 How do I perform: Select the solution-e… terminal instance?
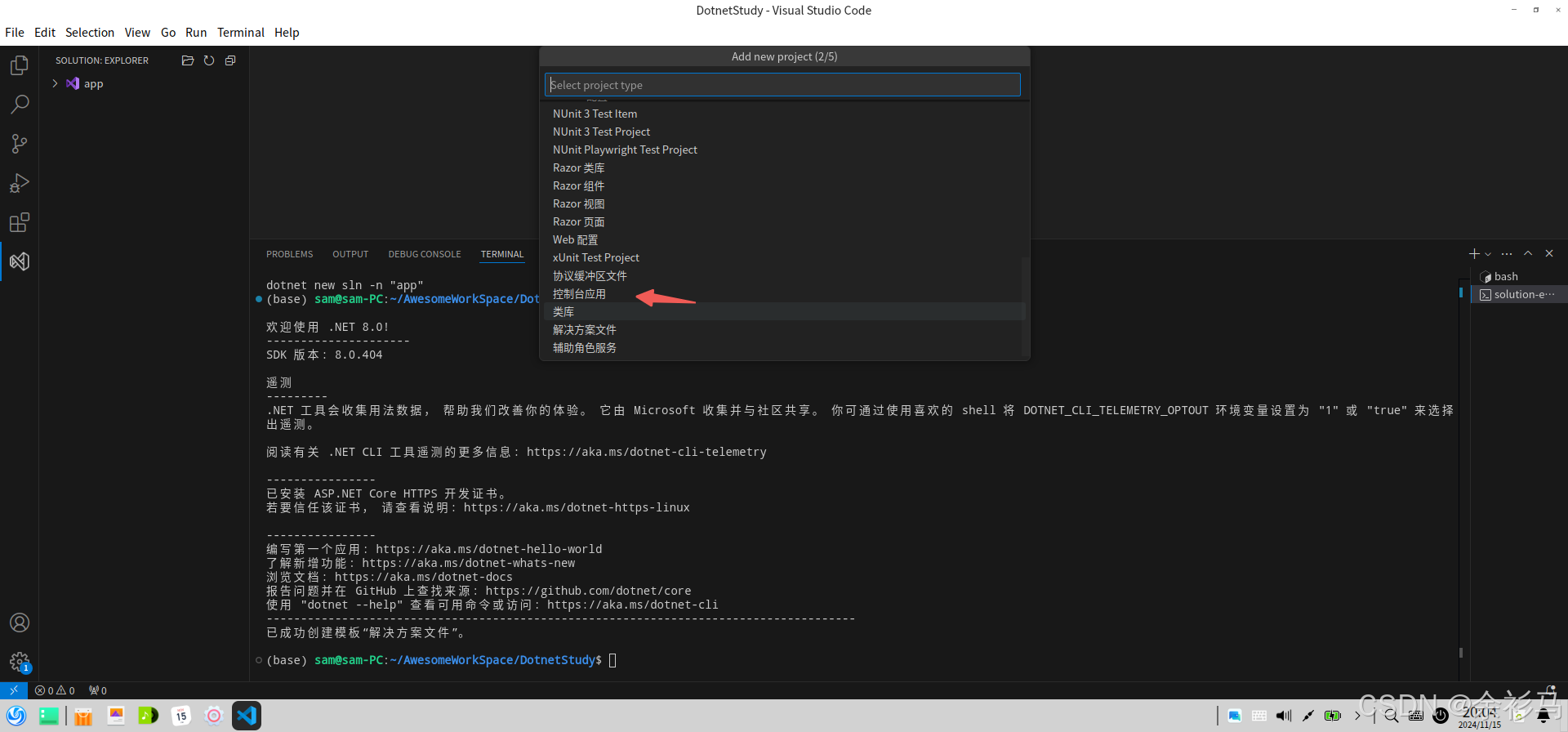tap(1519, 294)
